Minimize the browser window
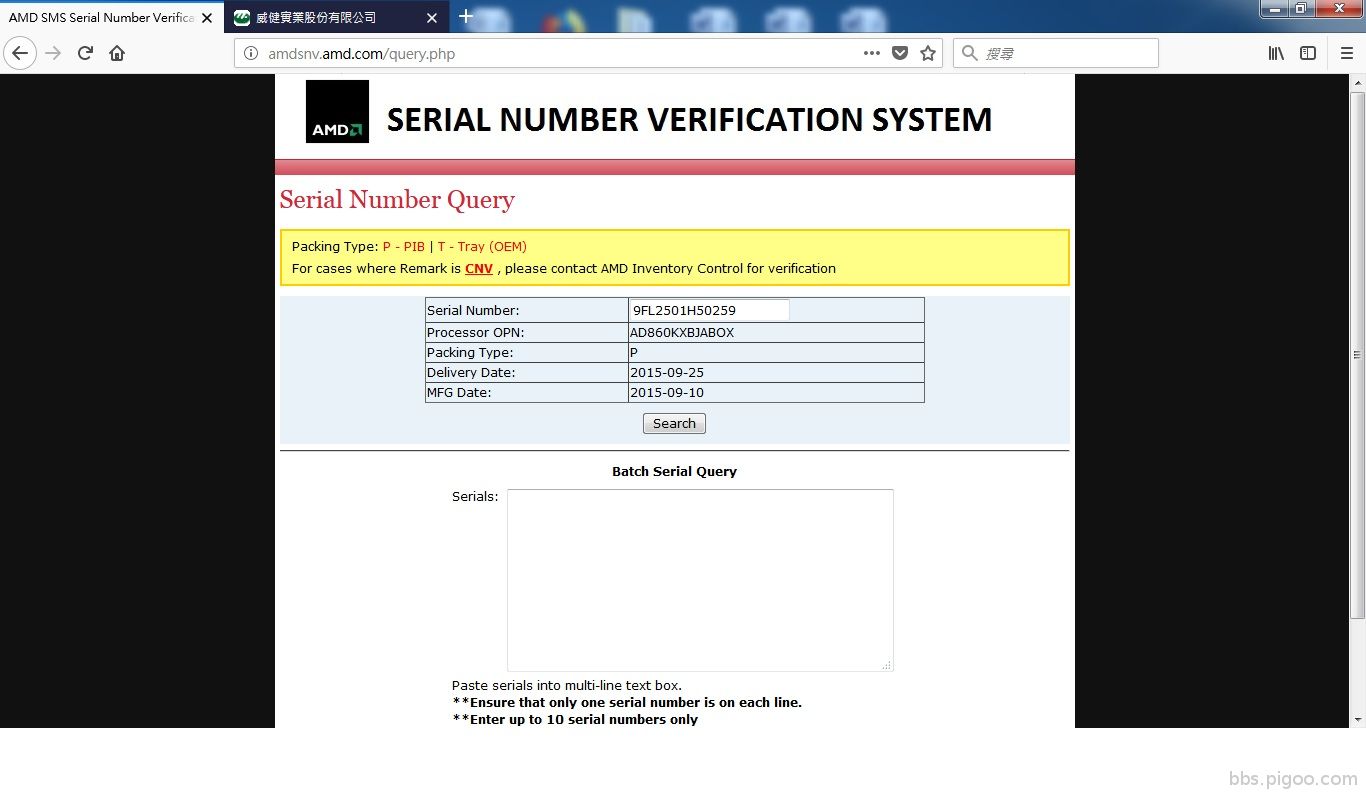 tap(1275, 9)
